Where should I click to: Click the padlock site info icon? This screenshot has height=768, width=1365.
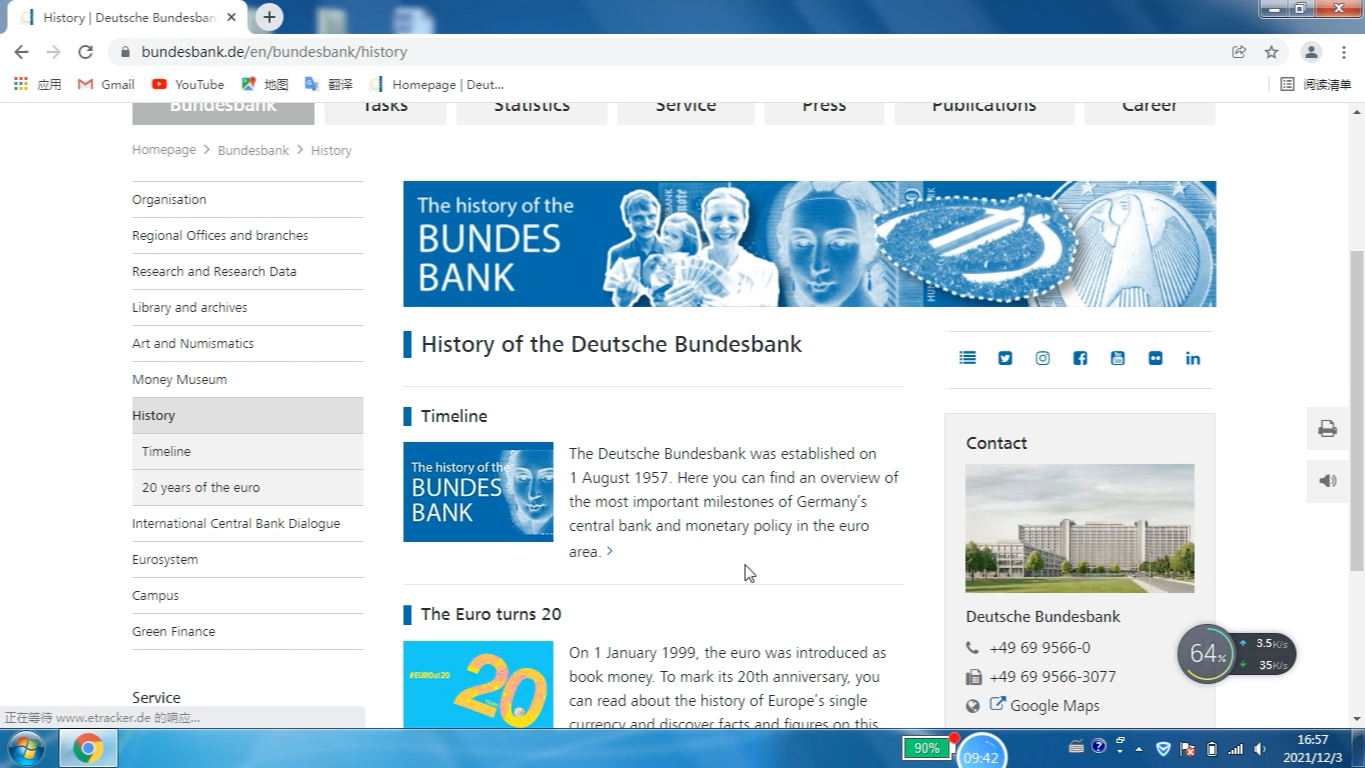click(125, 52)
